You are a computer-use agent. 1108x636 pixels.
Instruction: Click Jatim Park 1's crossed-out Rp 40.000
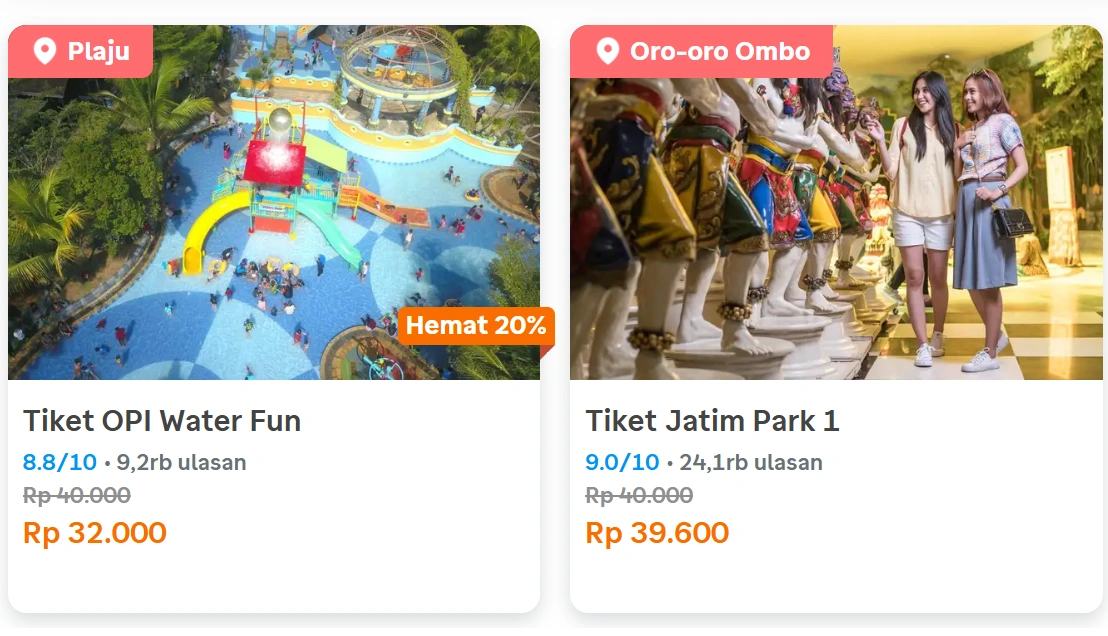click(x=639, y=495)
